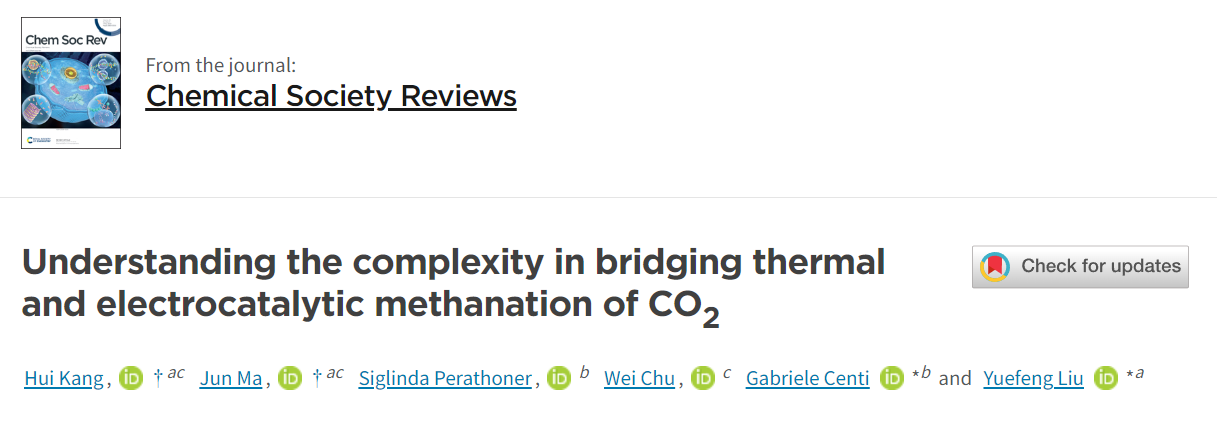Open author Yuefeng Liu's name link
The image size is (1217, 425).
click(1033, 379)
